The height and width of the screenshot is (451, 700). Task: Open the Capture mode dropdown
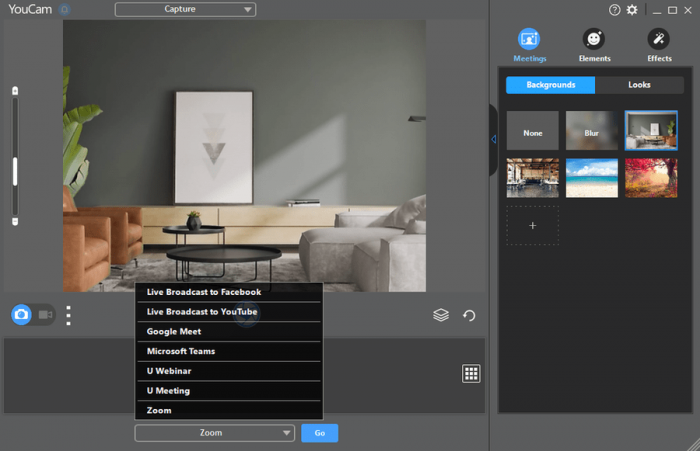(x=185, y=9)
